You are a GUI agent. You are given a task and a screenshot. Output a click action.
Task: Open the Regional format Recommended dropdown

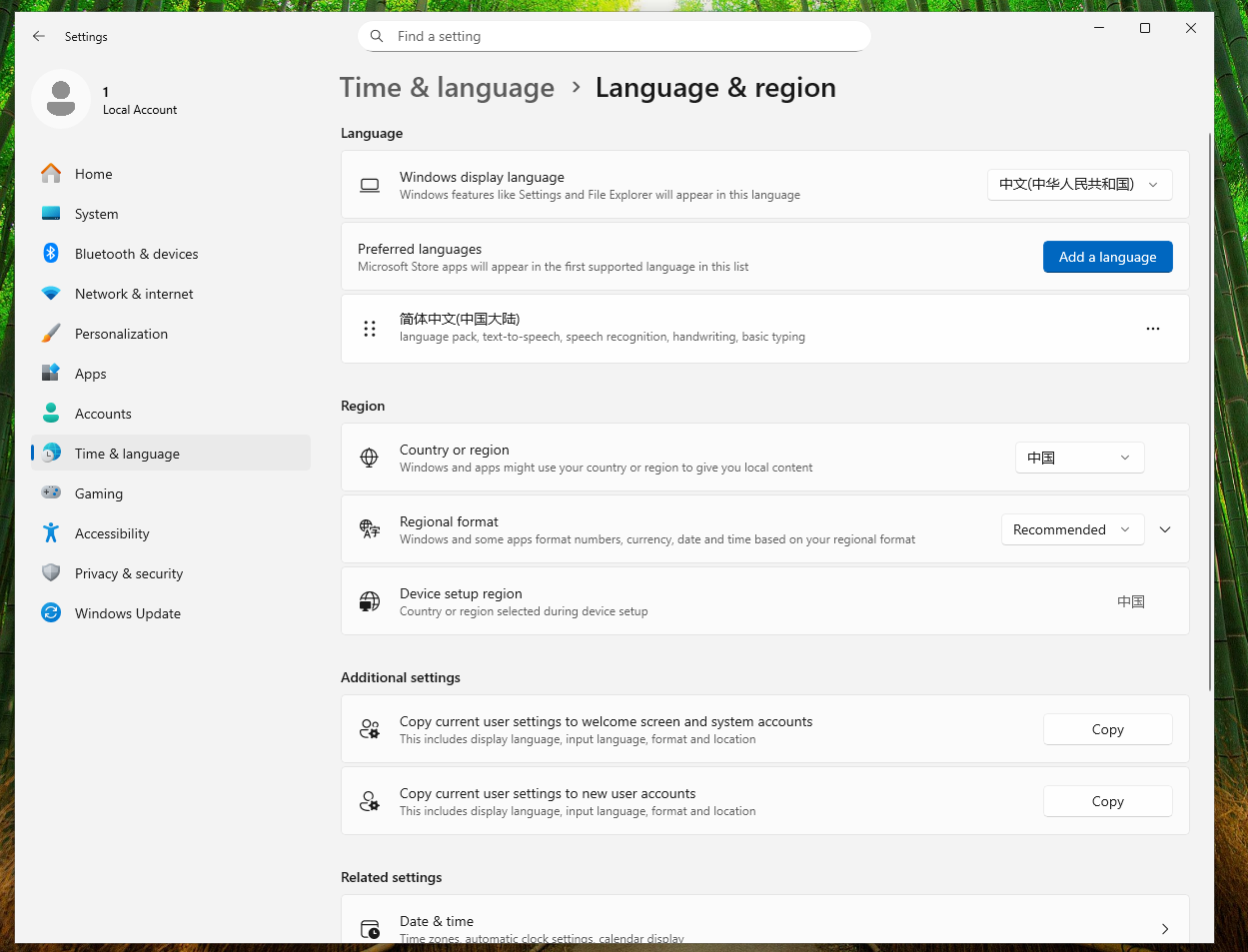click(1073, 529)
